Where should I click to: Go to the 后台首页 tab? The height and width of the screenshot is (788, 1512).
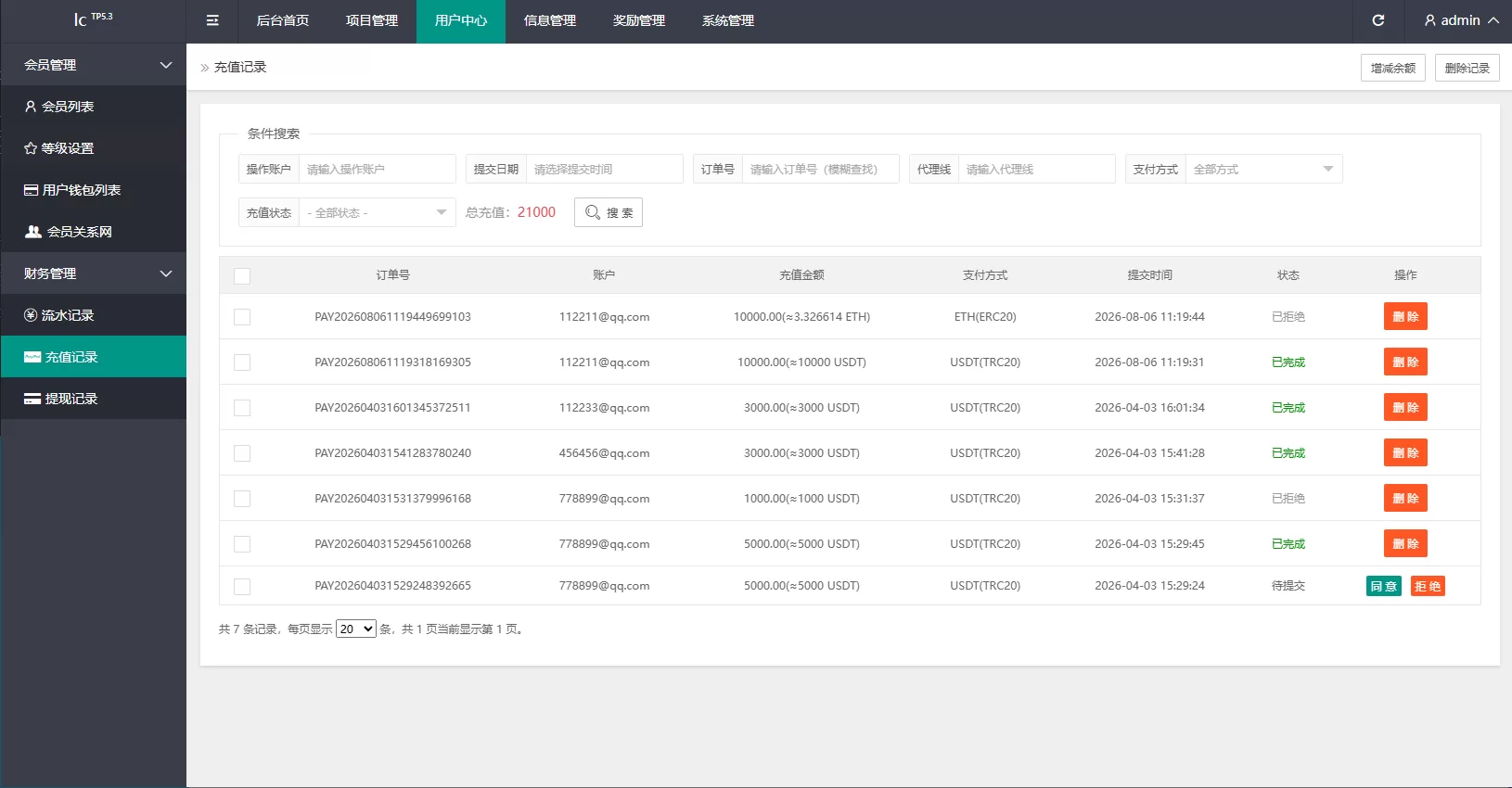coord(283,20)
